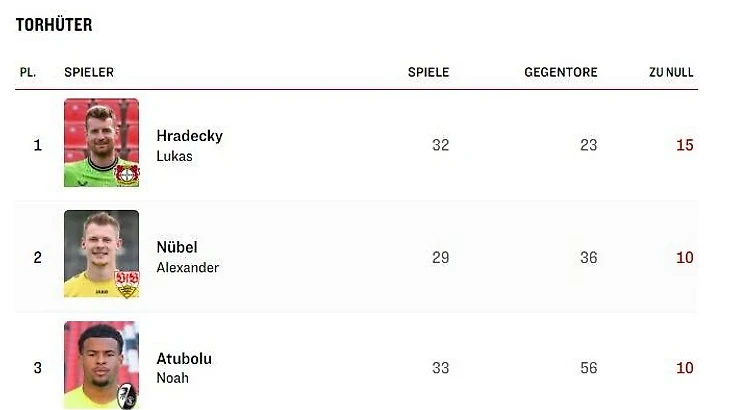This screenshot has height=410, width=730.
Task: Click the Bayer Leverkusen club badge
Action: pos(128,174)
